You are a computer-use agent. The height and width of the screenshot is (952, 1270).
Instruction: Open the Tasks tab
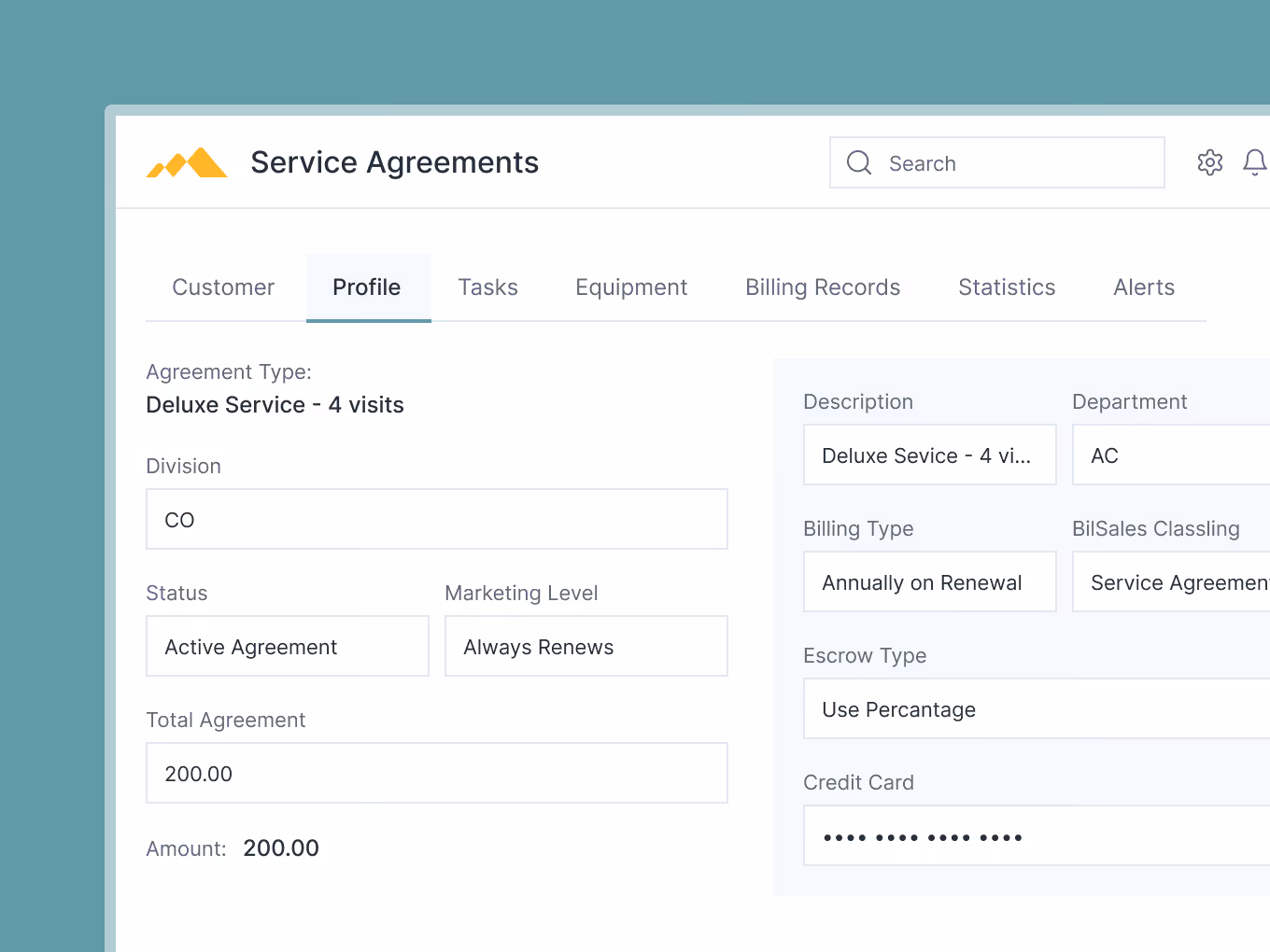pos(487,287)
